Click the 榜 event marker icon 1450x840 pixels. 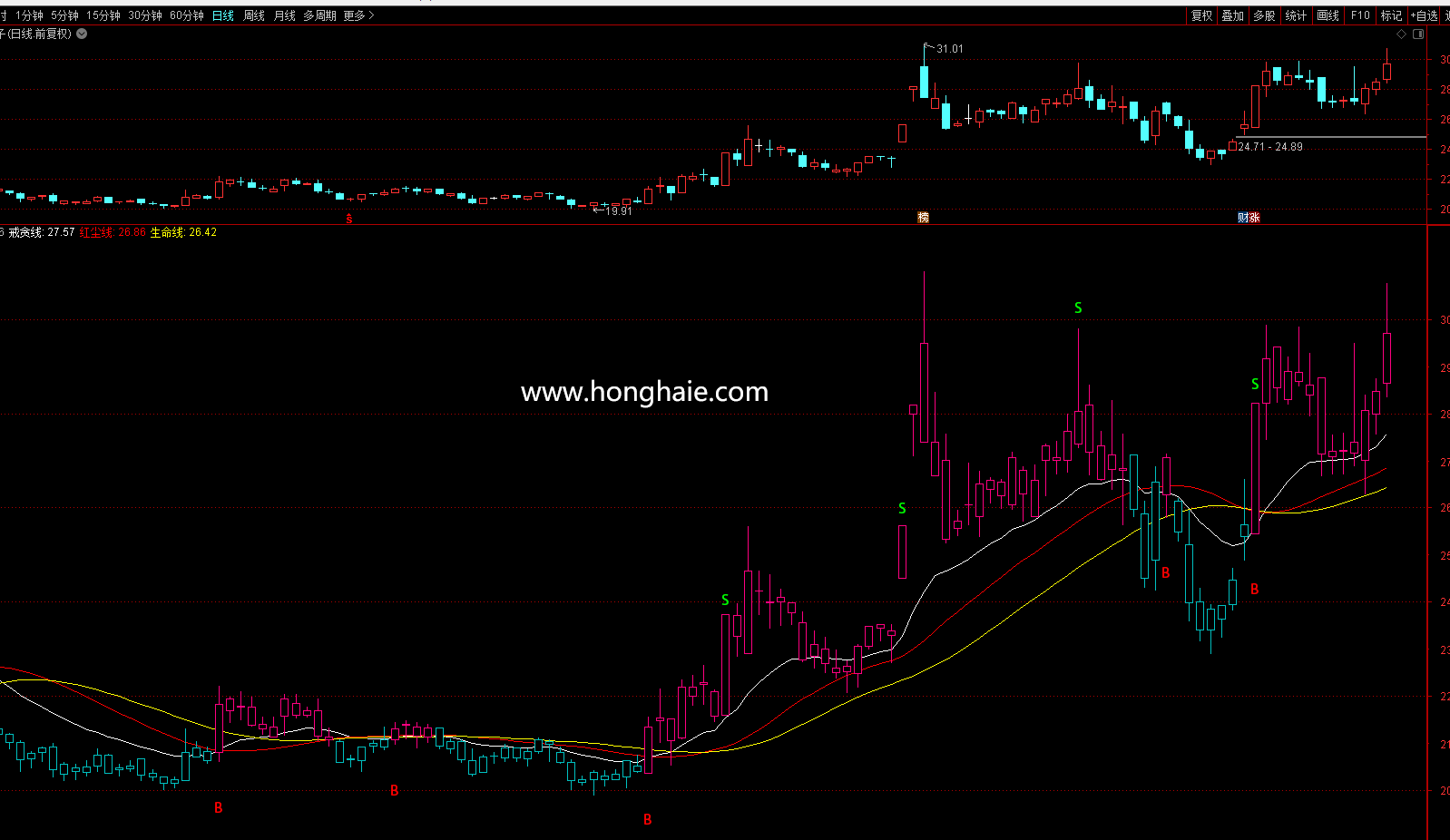[x=923, y=218]
